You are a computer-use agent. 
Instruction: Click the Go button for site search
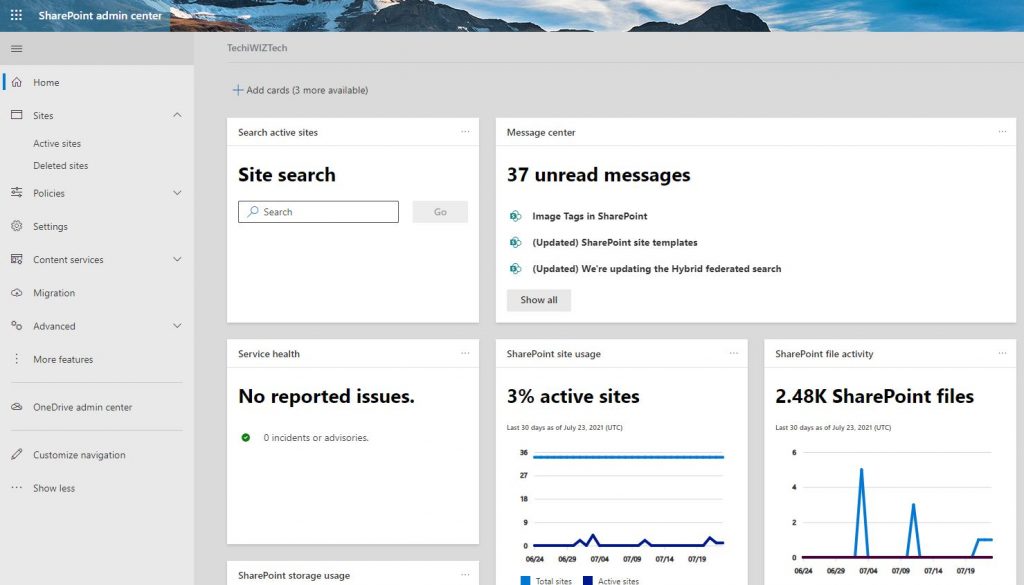(x=440, y=212)
